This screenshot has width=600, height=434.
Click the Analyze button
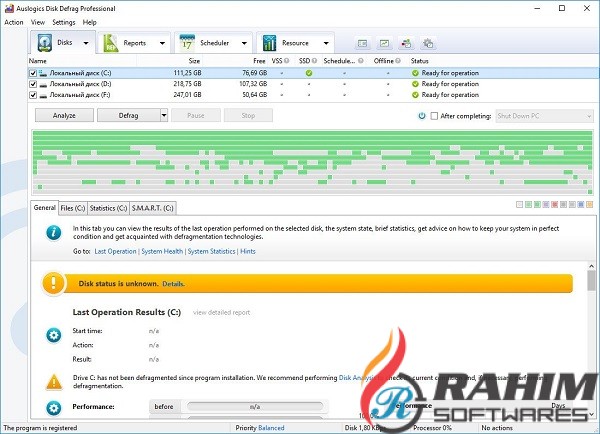(64, 115)
